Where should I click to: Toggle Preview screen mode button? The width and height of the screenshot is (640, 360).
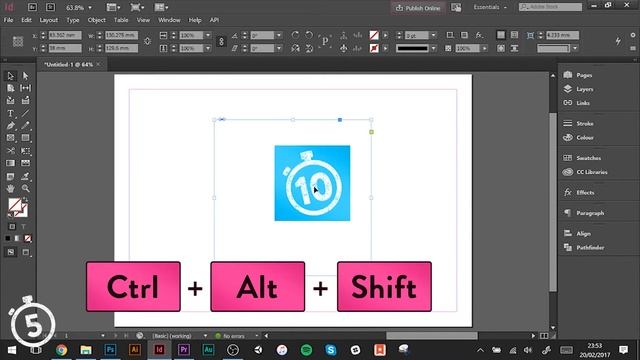tap(26, 252)
